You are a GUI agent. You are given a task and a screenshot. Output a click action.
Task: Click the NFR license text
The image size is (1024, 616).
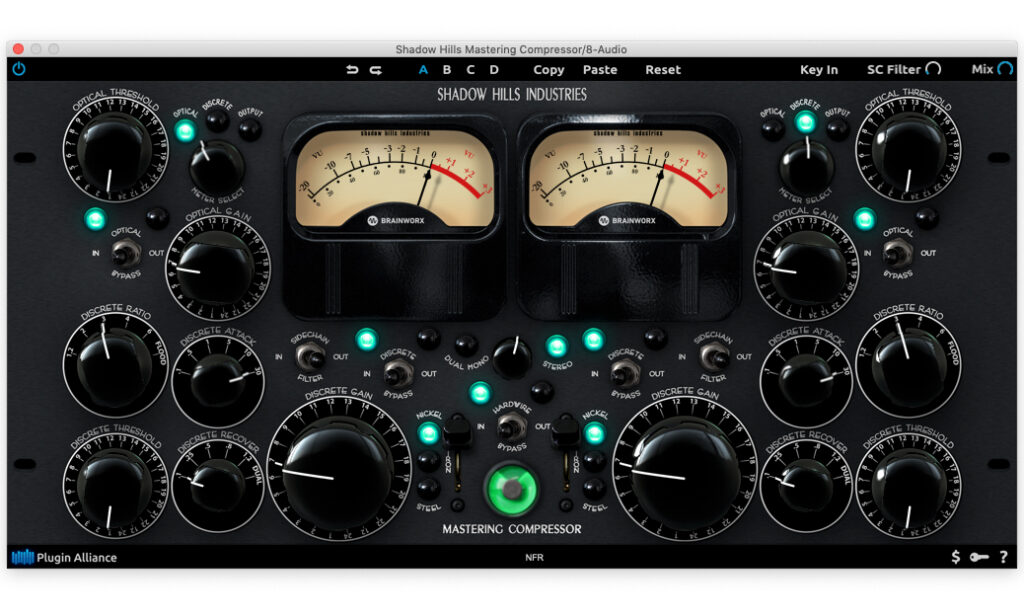(534, 557)
